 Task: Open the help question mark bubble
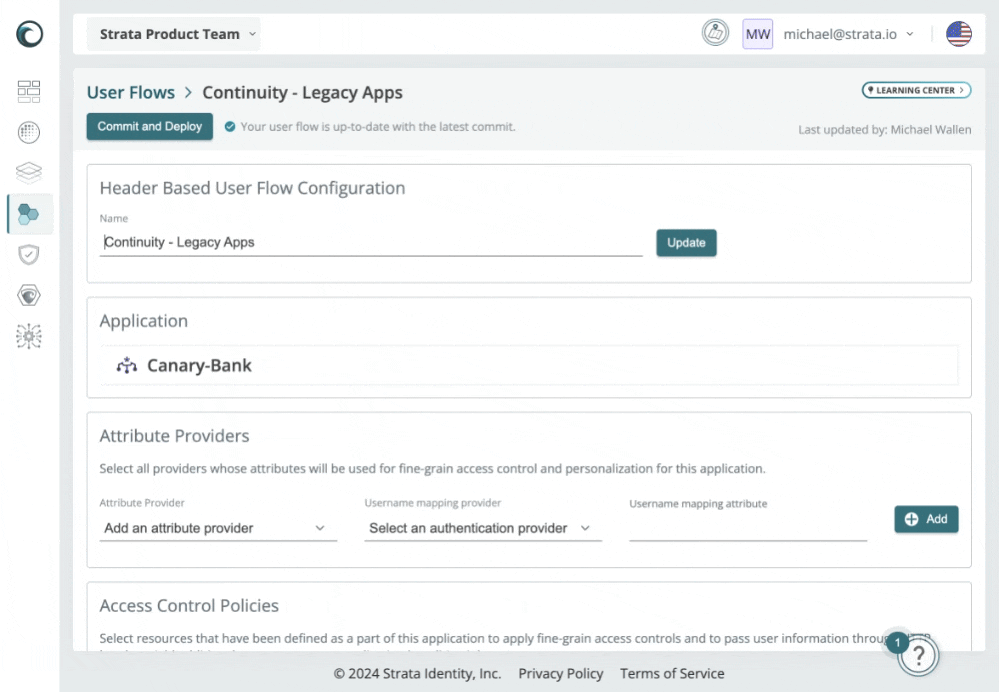tap(918, 655)
